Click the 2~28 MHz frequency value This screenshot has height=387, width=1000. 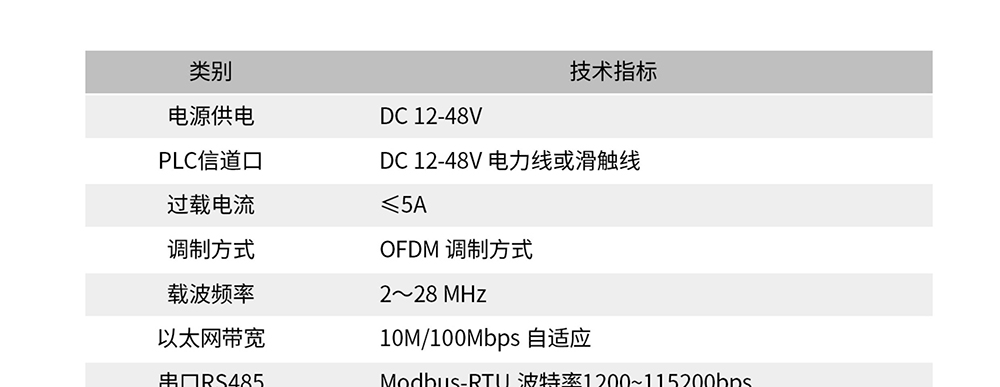[x=433, y=294]
